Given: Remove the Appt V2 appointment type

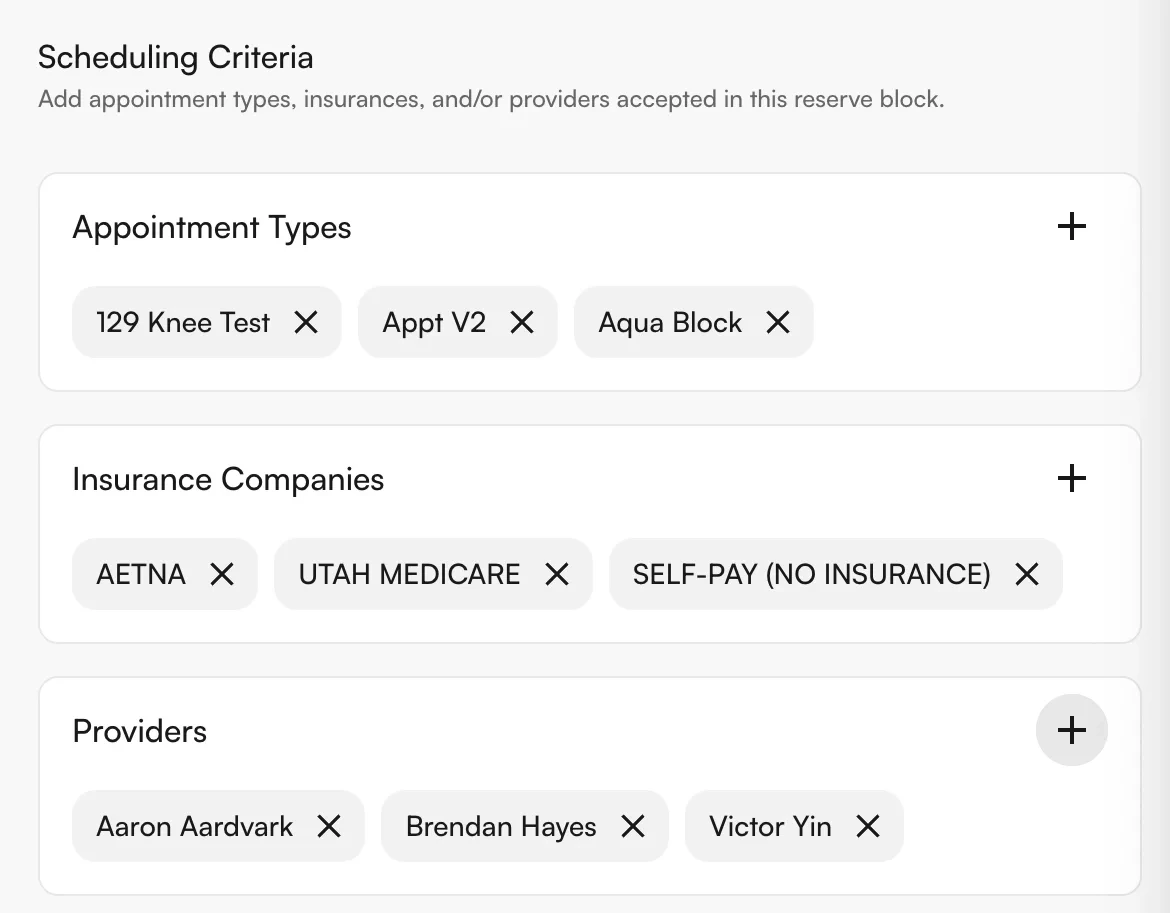Looking at the screenshot, I should (x=521, y=322).
